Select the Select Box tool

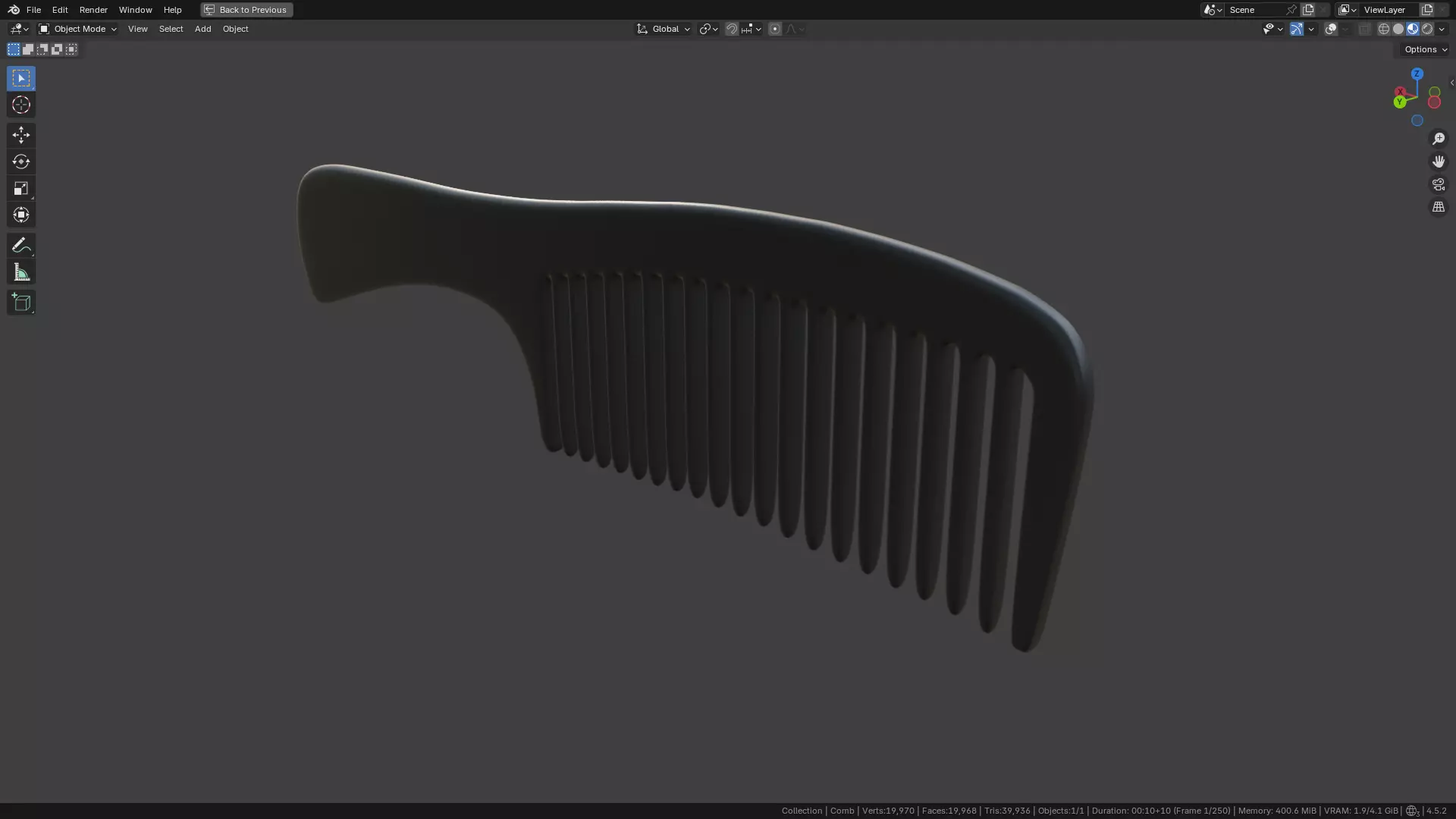pyautogui.click(x=21, y=78)
